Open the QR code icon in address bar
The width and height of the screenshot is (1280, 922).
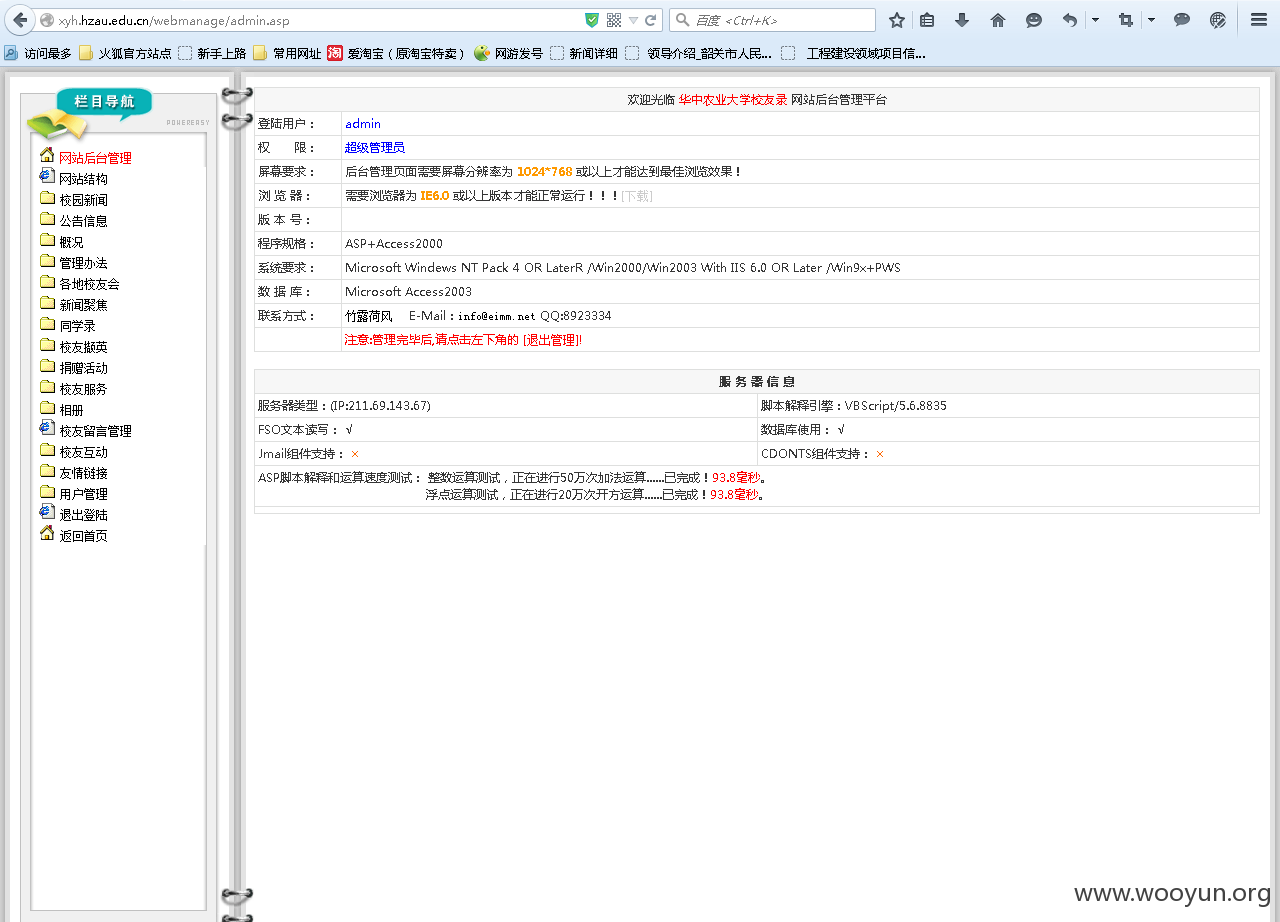[x=614, y=20]
